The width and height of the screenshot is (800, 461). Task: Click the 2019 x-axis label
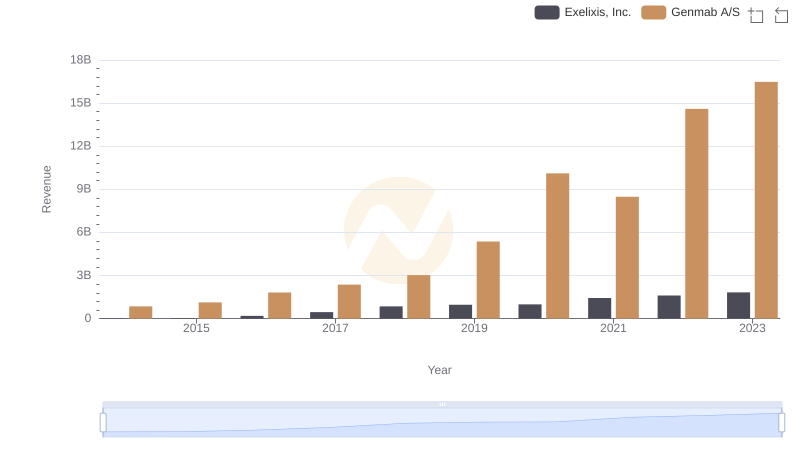point(474,328)
